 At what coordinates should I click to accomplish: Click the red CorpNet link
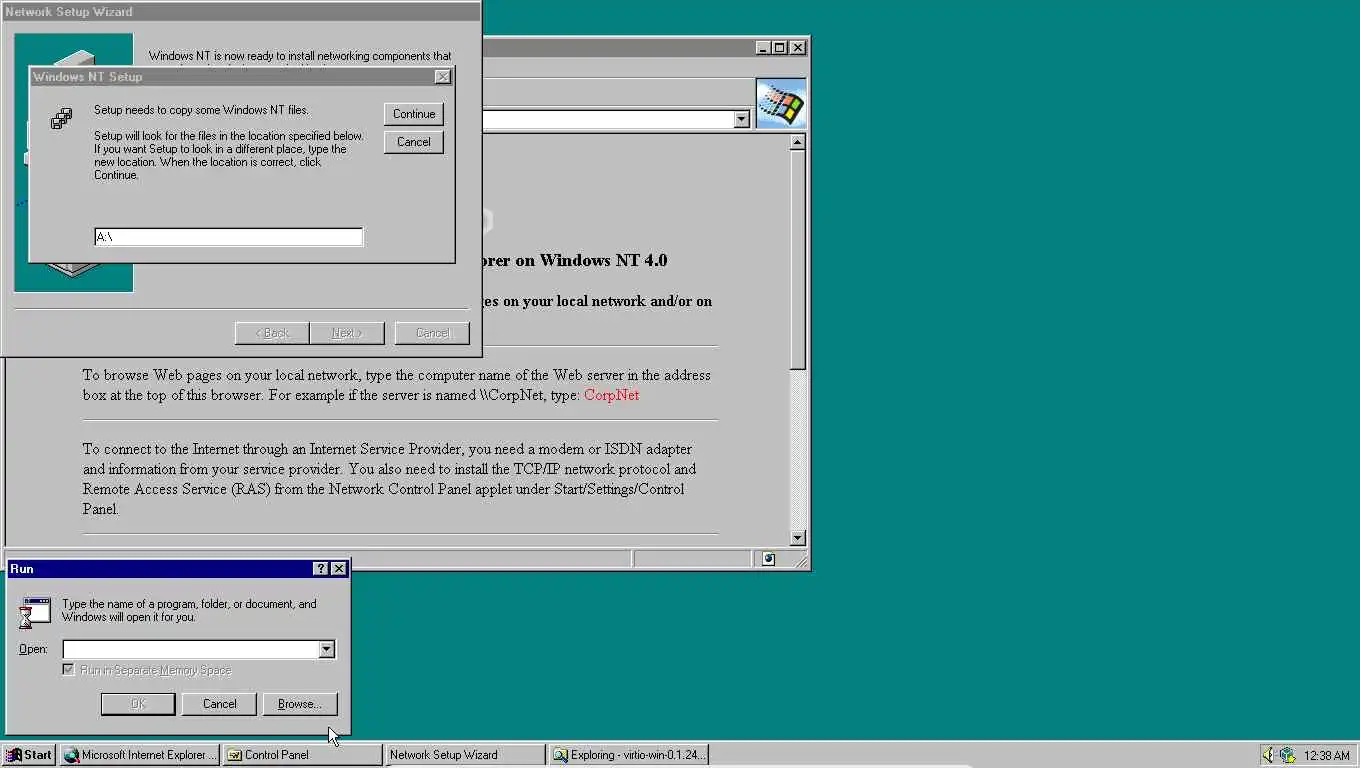611,395
